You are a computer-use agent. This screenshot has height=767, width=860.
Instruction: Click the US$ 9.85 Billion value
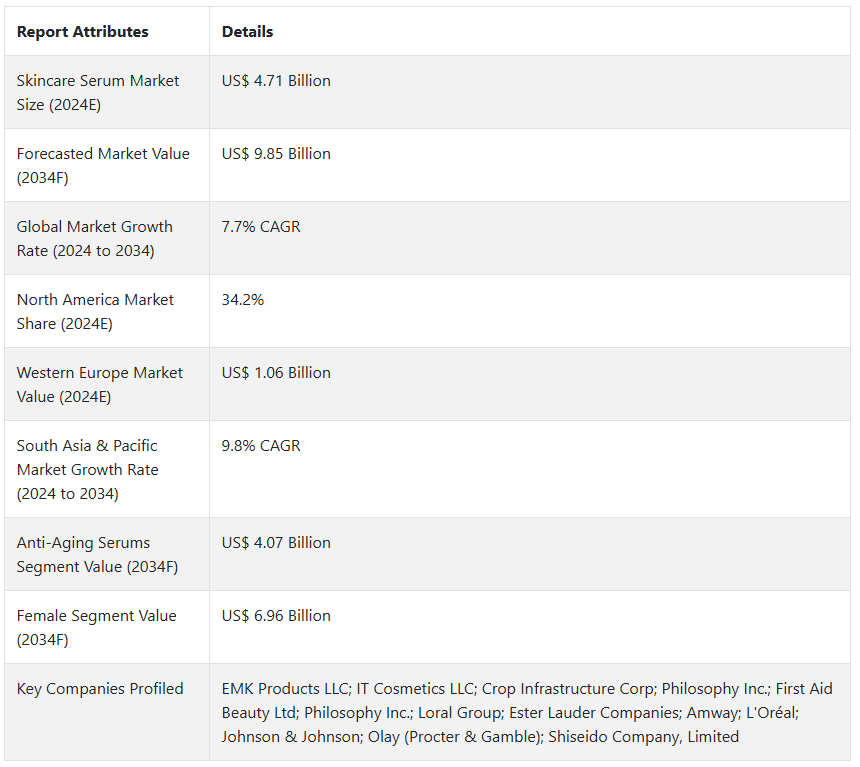click(x=276, y=154)
